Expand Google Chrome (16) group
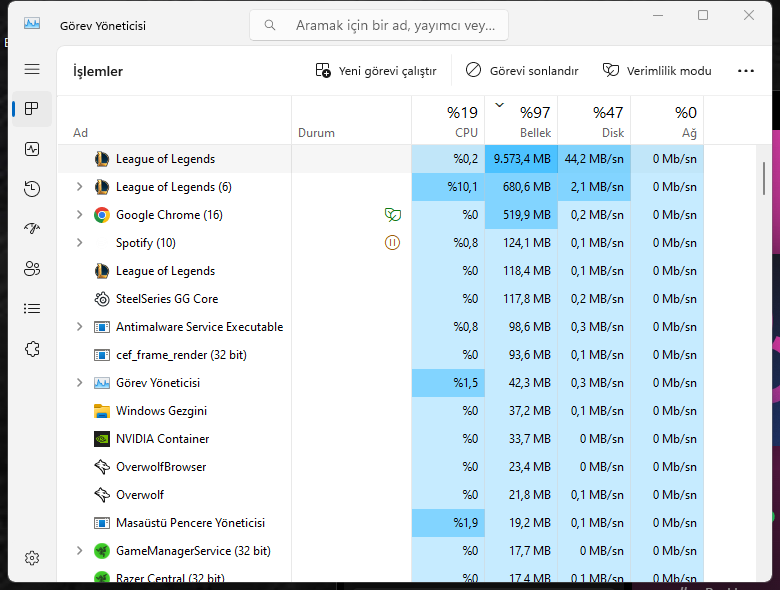780x590 pixels. click(x=80, y=214)
